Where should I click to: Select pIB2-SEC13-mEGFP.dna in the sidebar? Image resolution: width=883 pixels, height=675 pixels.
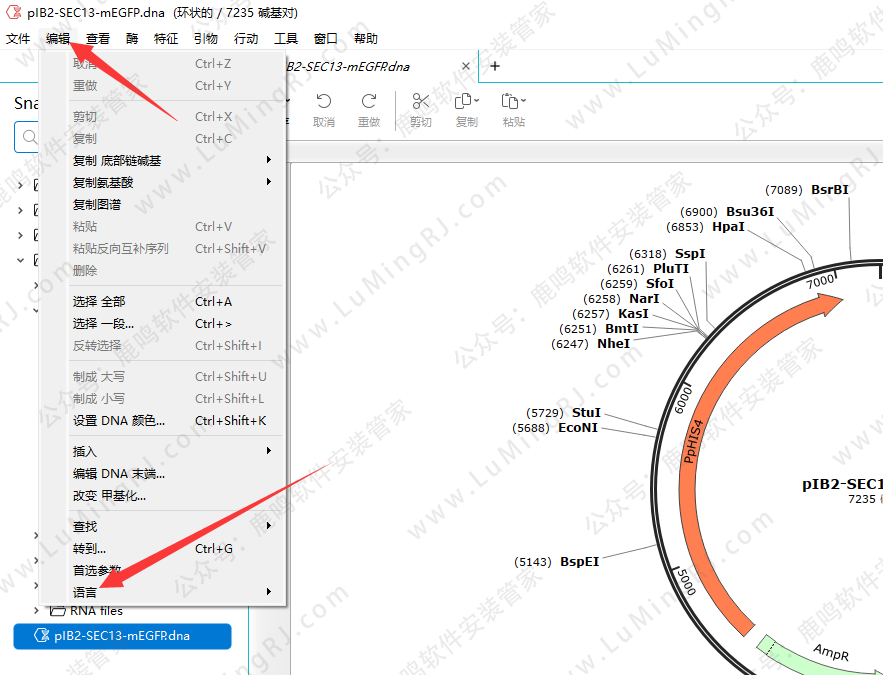coord(122,635)
